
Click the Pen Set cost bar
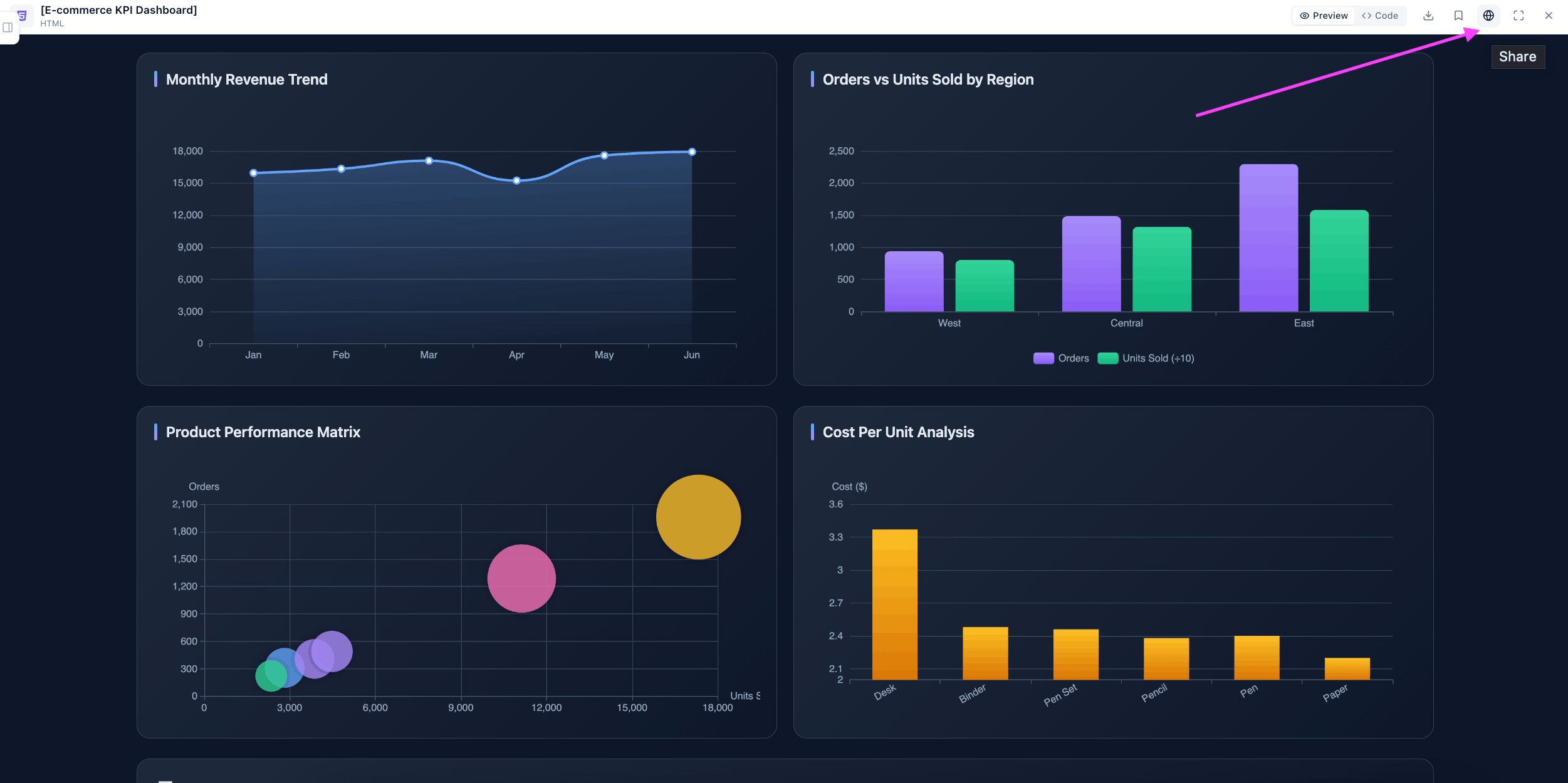tap(1076, 655)
